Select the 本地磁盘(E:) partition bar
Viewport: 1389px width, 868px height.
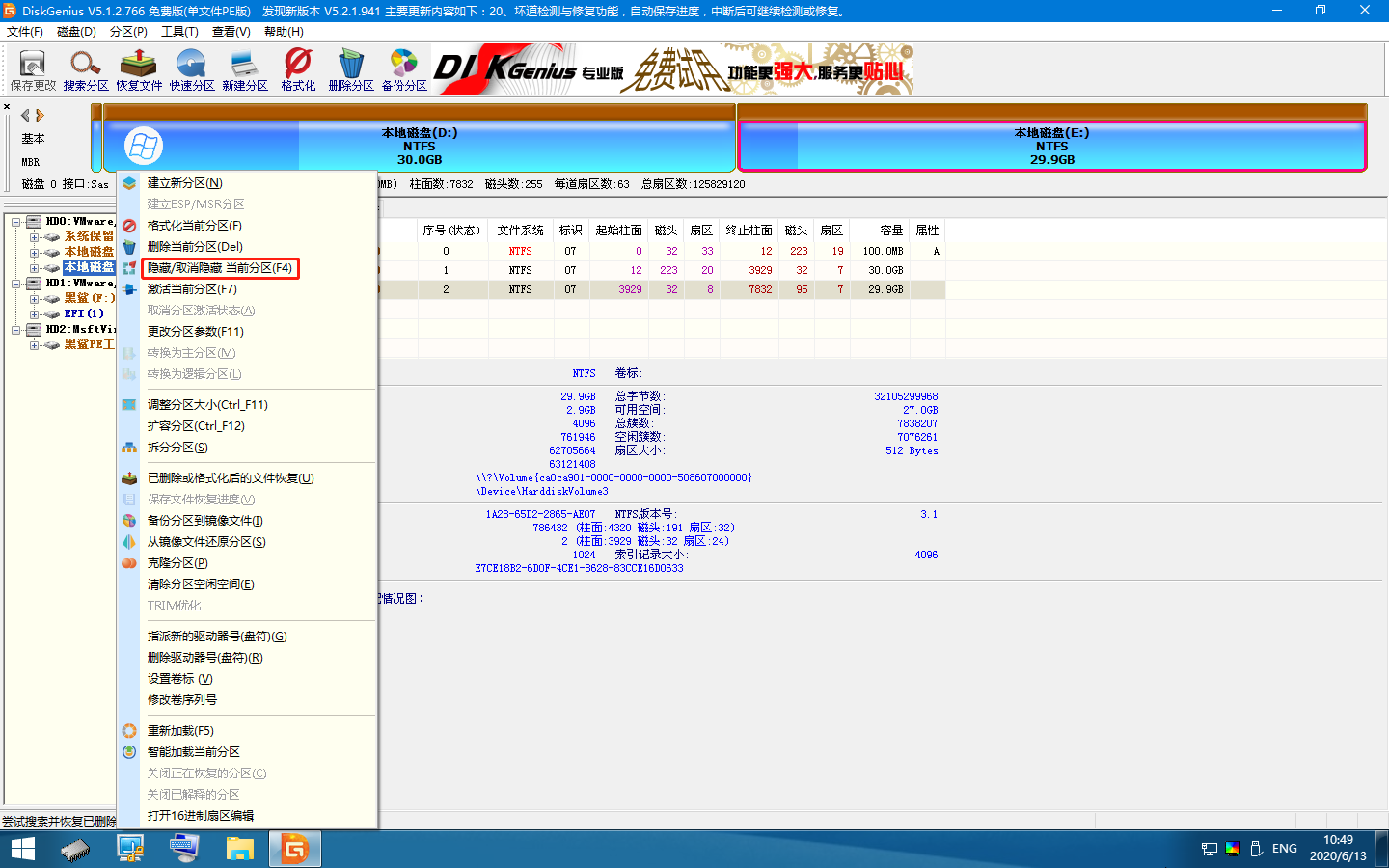point(1051,147)
